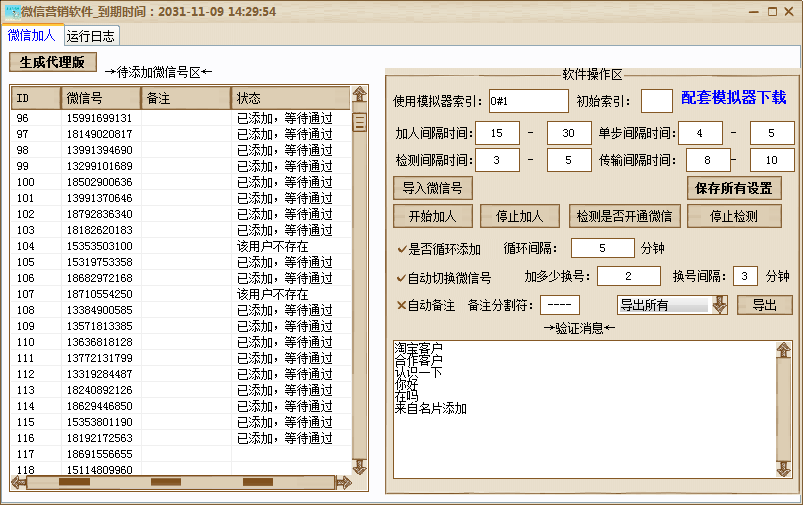
Task: Click the 单步间隔时间 maximum field 5
Action: coord(772,133)
